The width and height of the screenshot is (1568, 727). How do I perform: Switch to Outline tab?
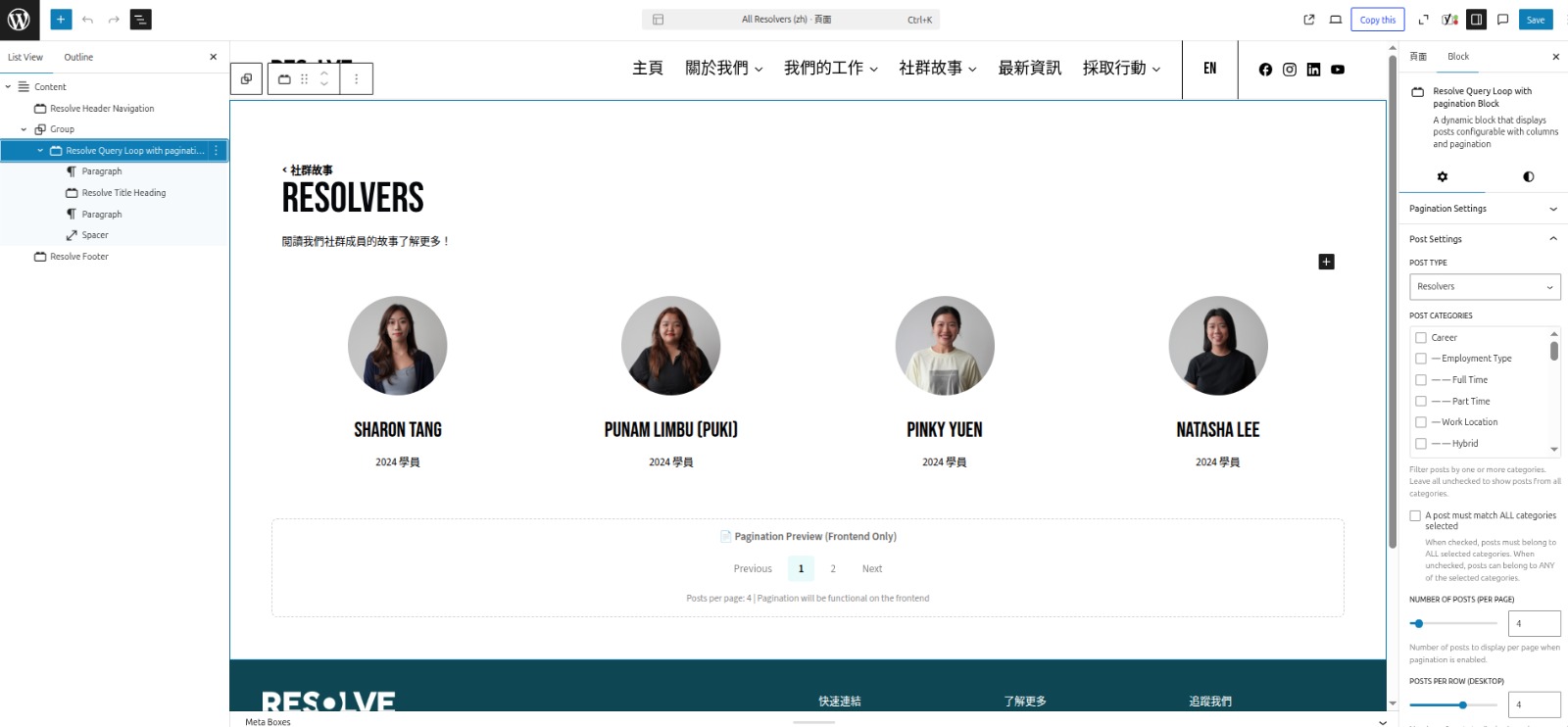pos(78,57)
